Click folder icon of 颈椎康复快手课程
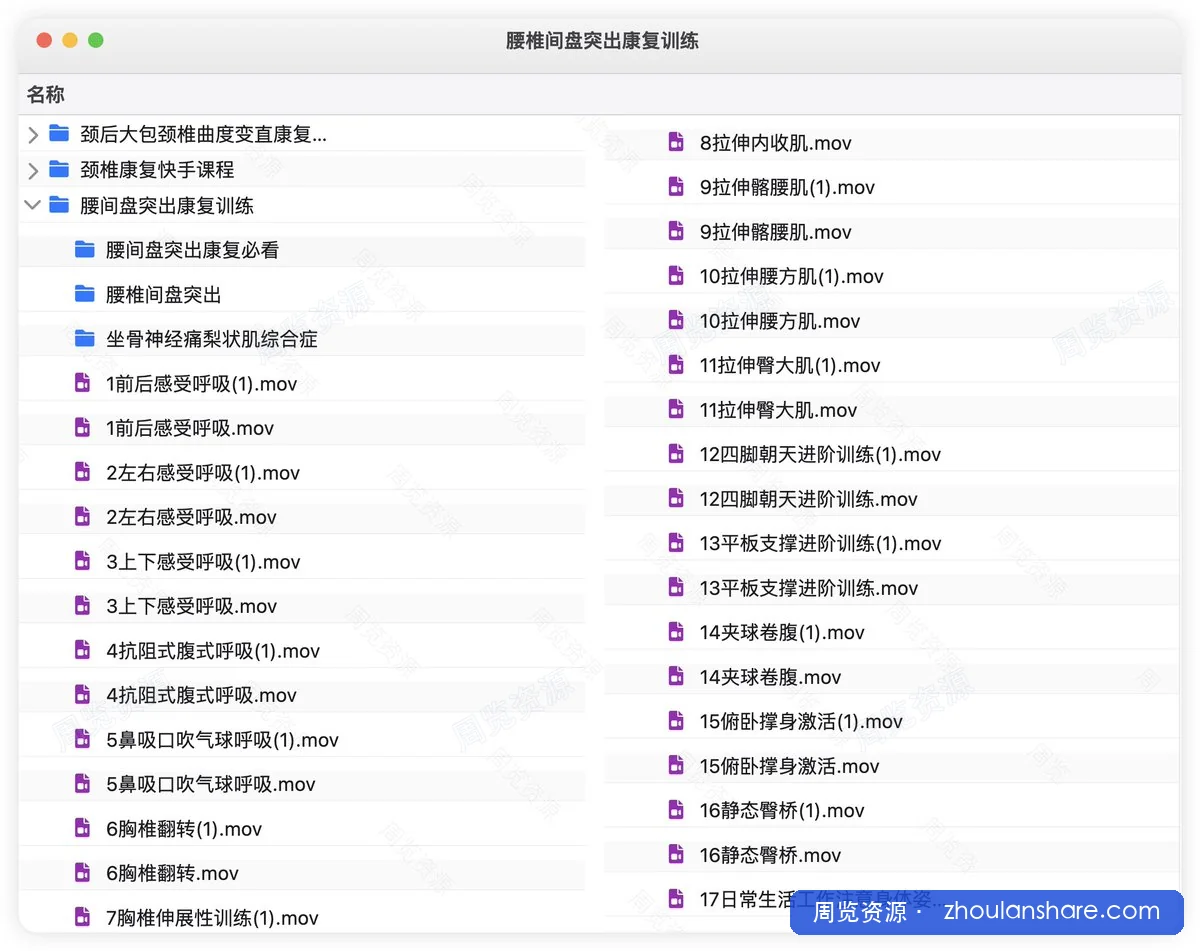 [x=59, y=169]
